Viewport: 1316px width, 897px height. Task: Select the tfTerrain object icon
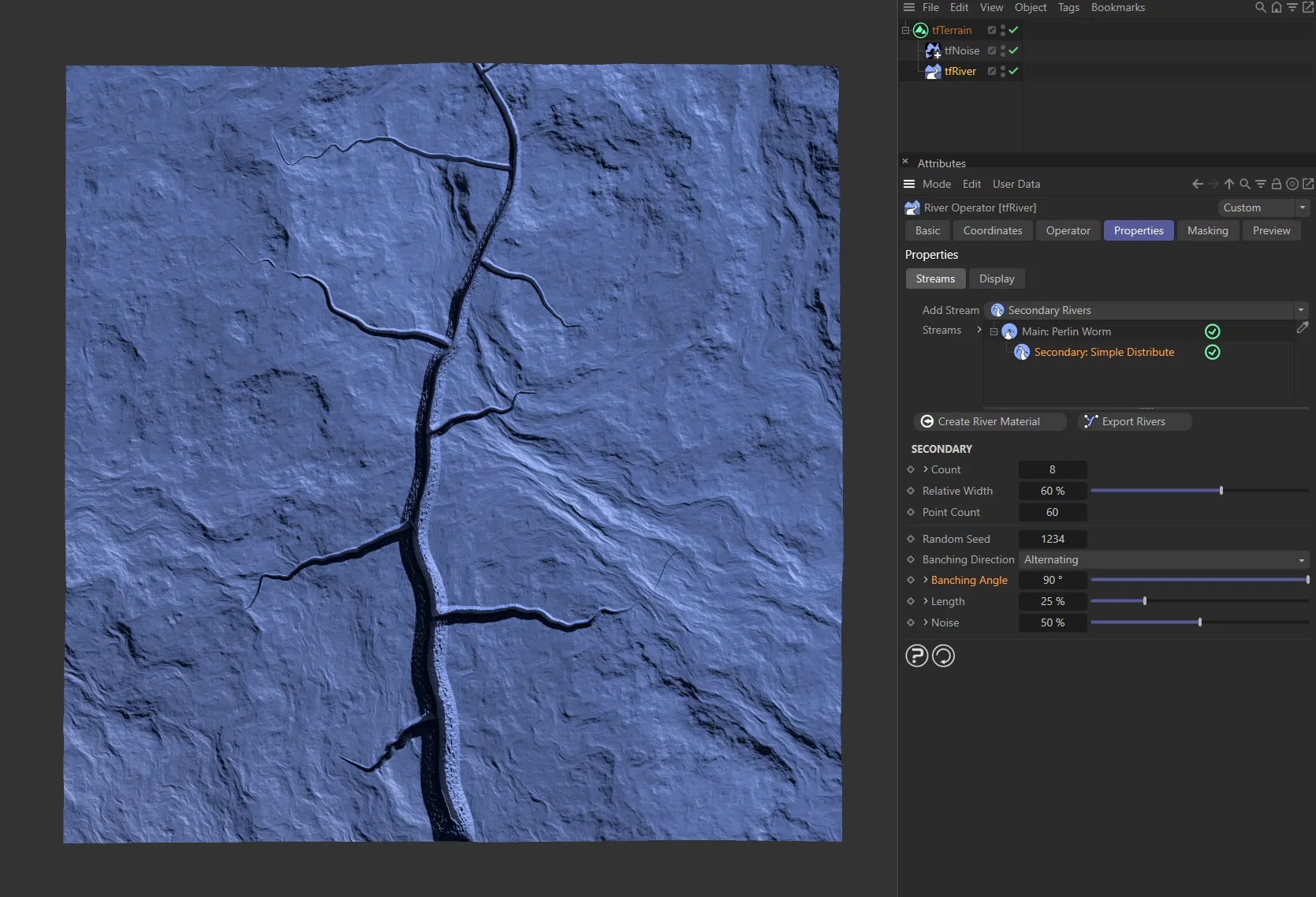click(x=920, y=30)
